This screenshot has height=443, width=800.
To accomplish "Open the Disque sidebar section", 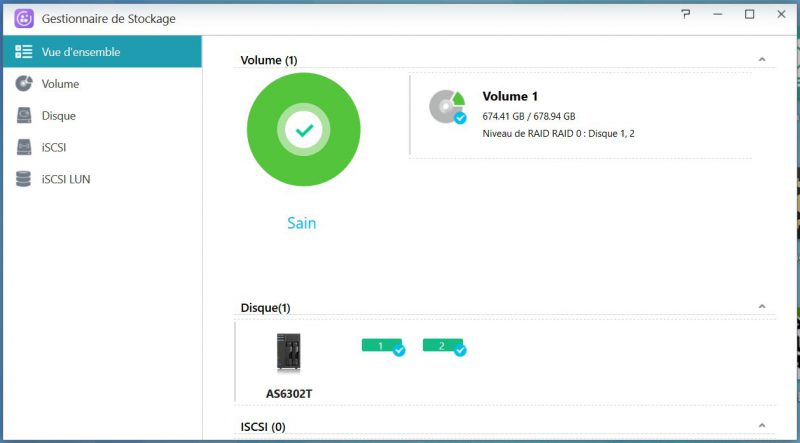I will pos(102,116).
